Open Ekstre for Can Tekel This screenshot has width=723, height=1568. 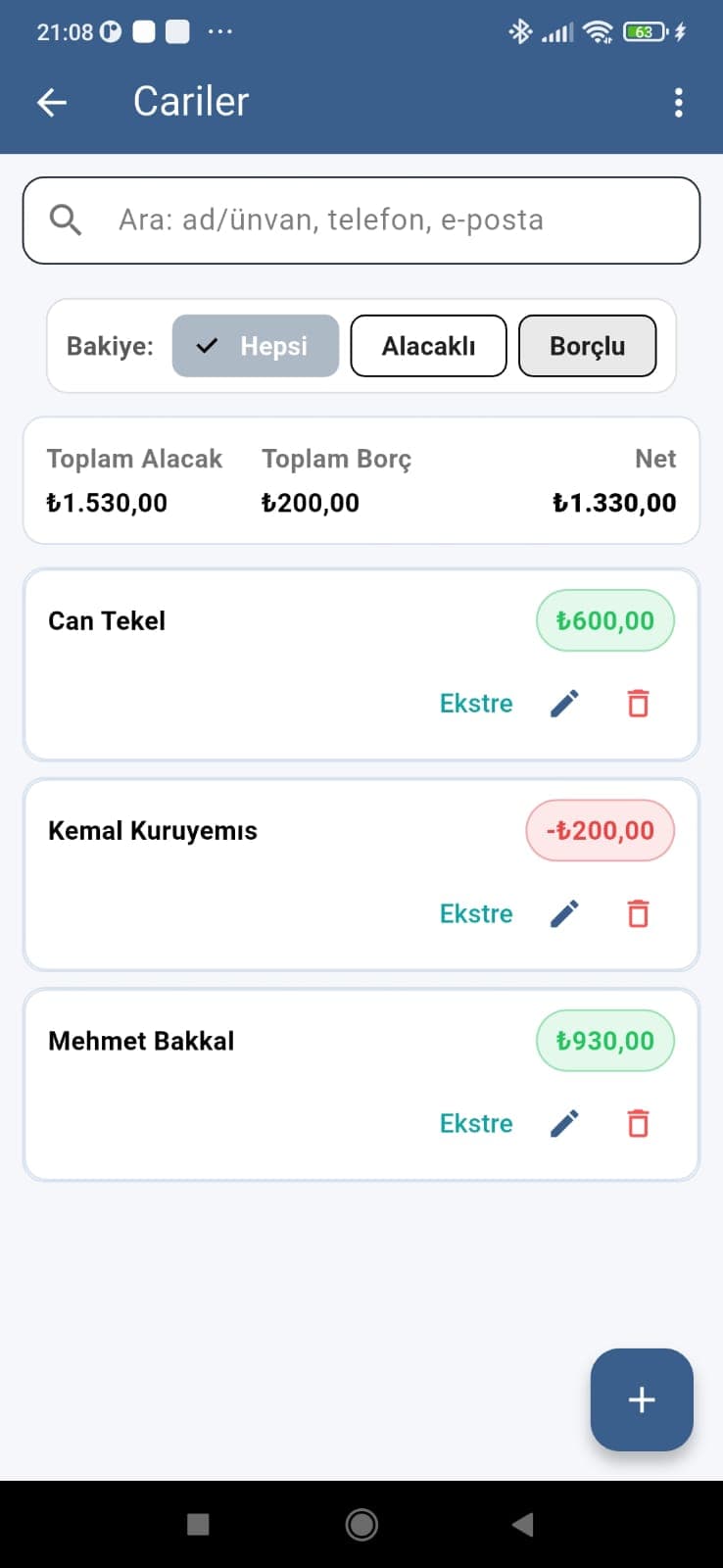tap(476, 704)
